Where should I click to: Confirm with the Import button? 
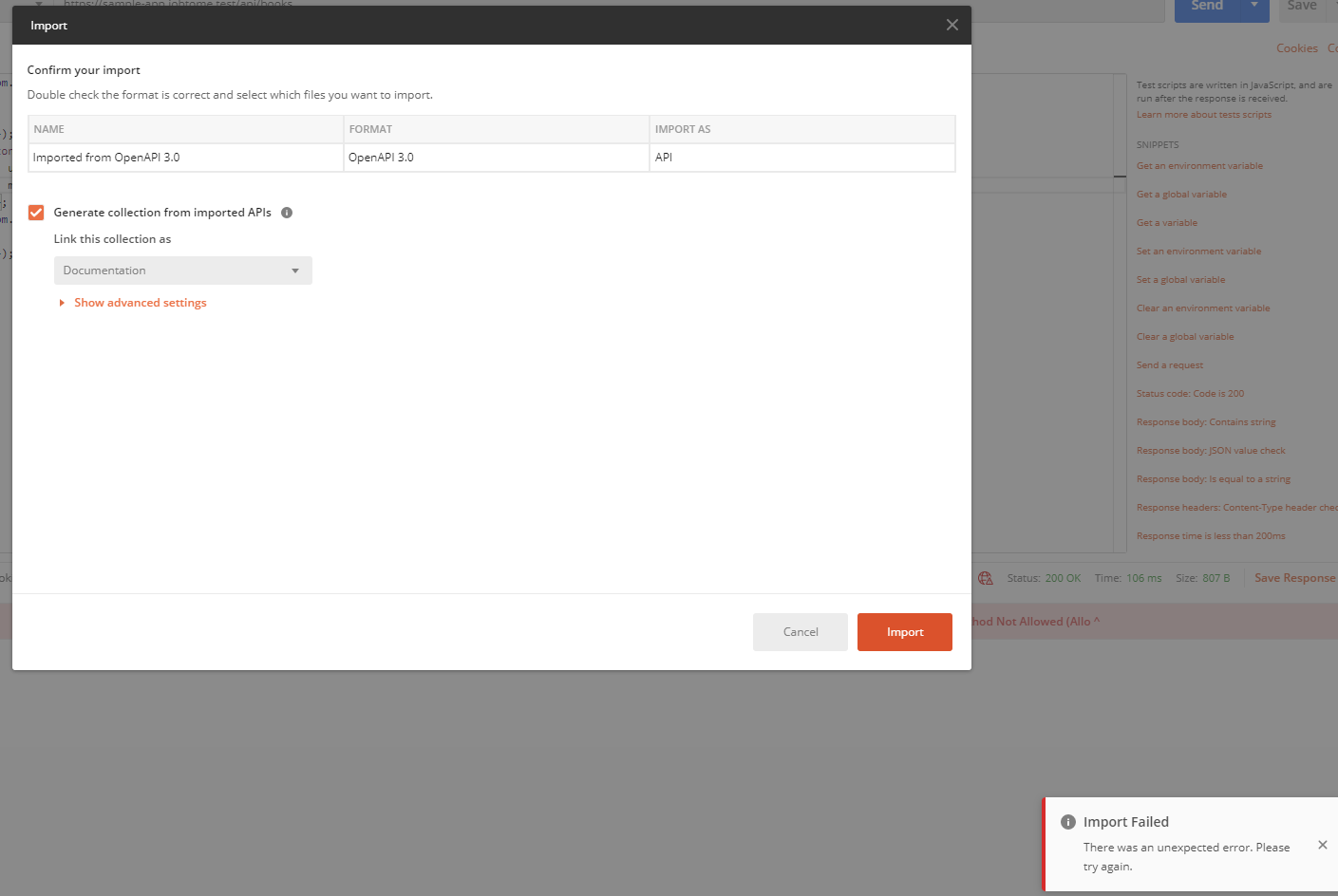(x=904, y=631)
